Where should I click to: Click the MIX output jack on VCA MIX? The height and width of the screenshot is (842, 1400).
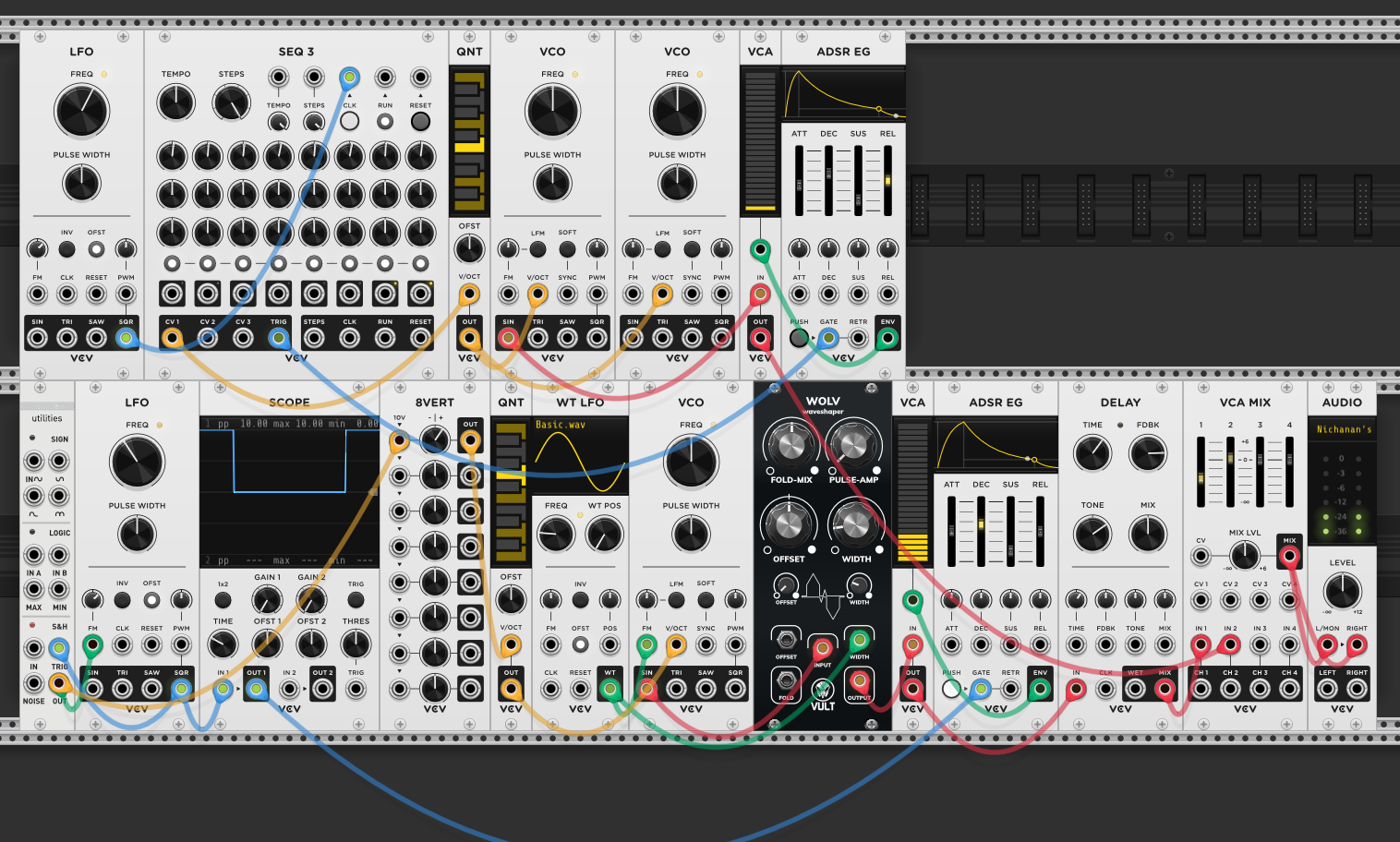(x=1289, y=556)
